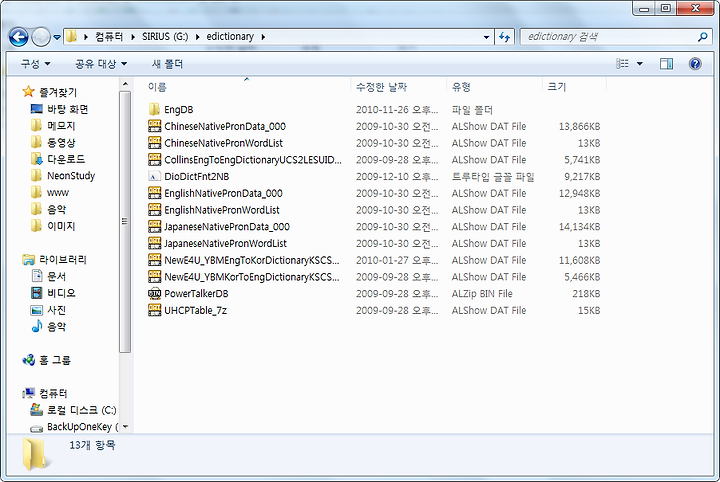Image resolution: width=720 pixels, height=482 pixels.
Task: Toggle the preview pane
Action: 666,64
